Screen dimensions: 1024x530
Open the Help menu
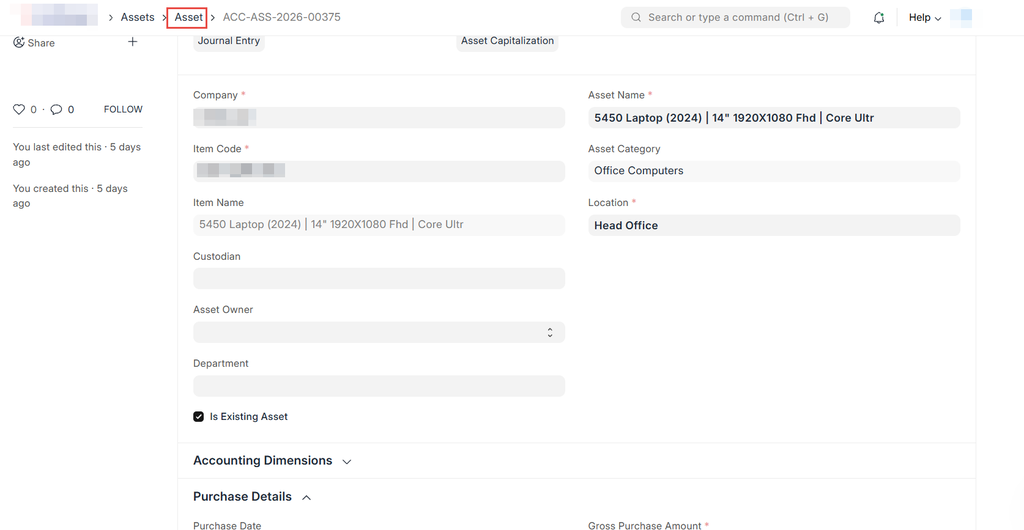pyautogui.click(x=924, y=18)
